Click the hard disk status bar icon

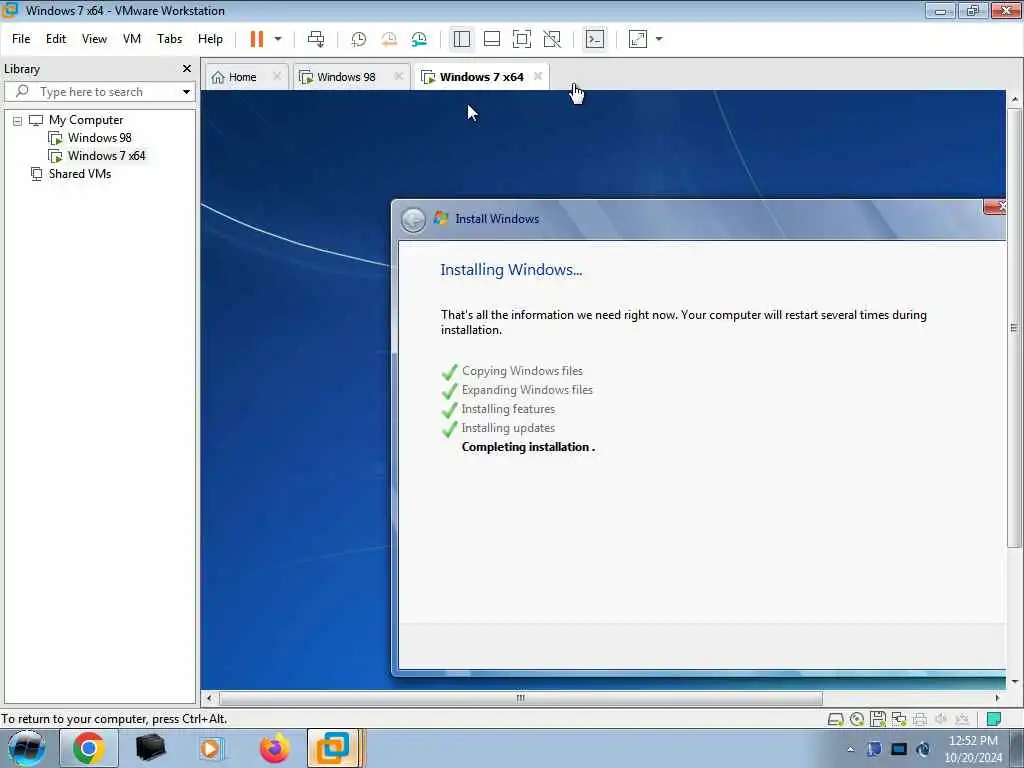tap(835, 720)
